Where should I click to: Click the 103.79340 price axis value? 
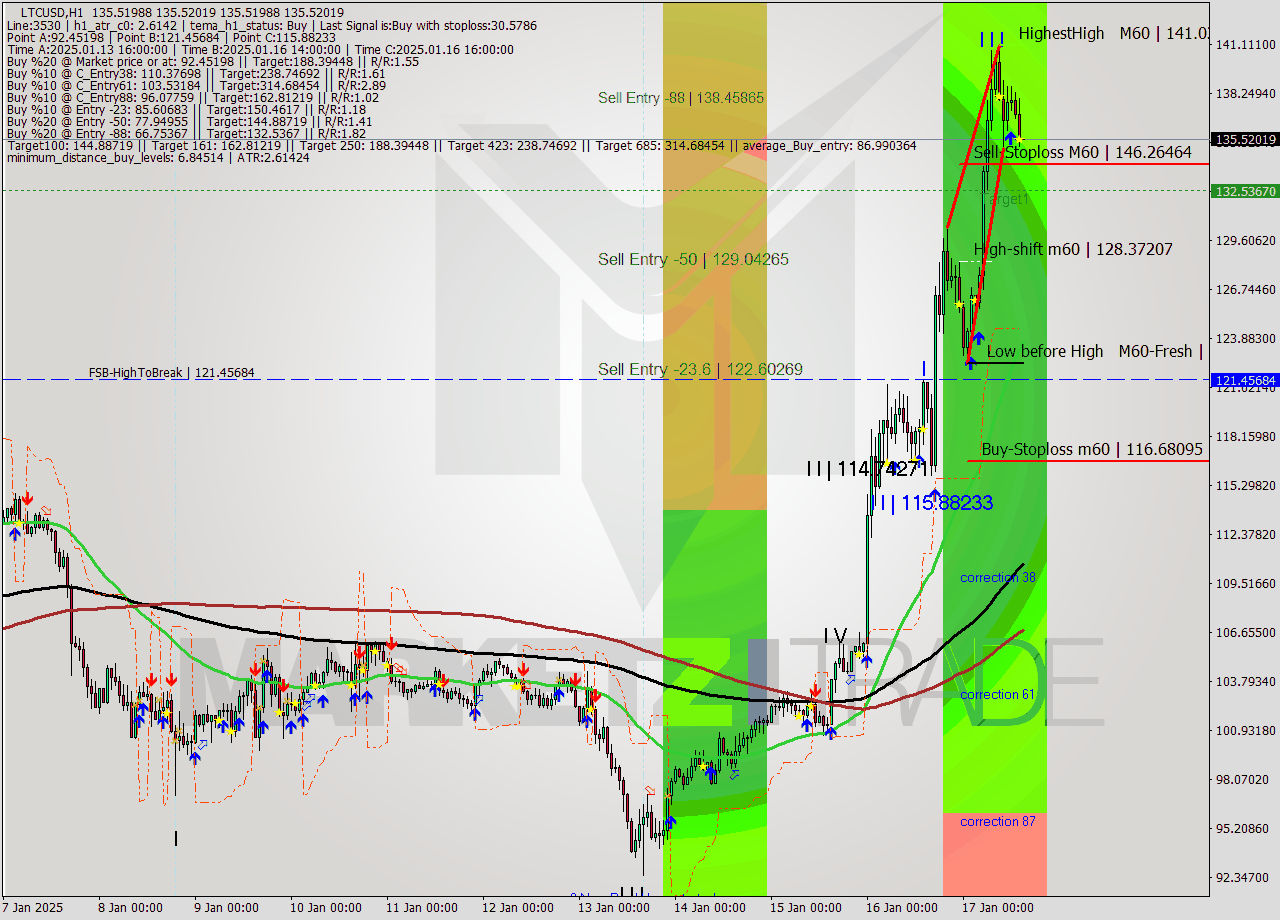(x=1245, y=681)
